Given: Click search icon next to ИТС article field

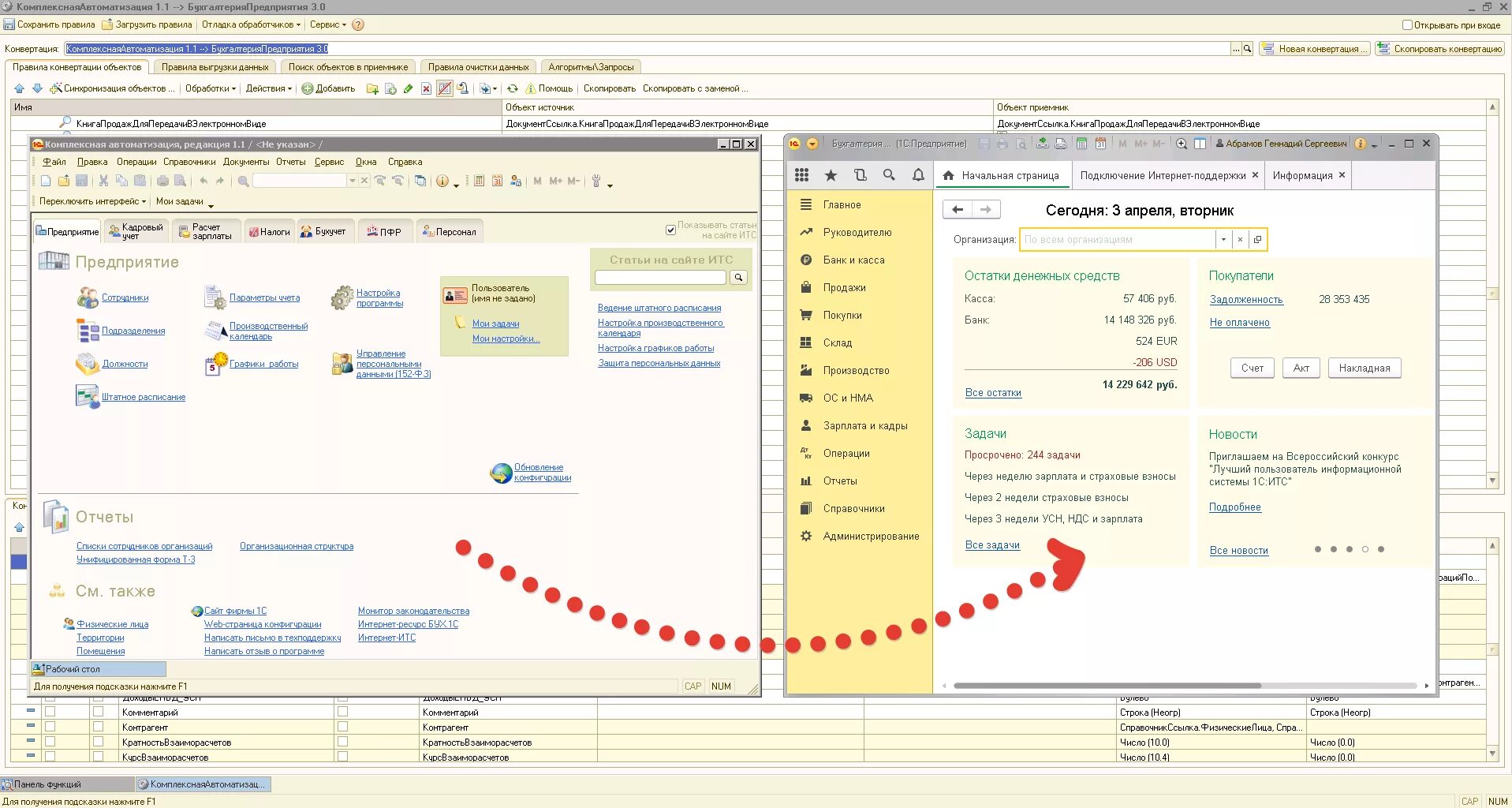Looking at the screenshot, I should point(738,278).
